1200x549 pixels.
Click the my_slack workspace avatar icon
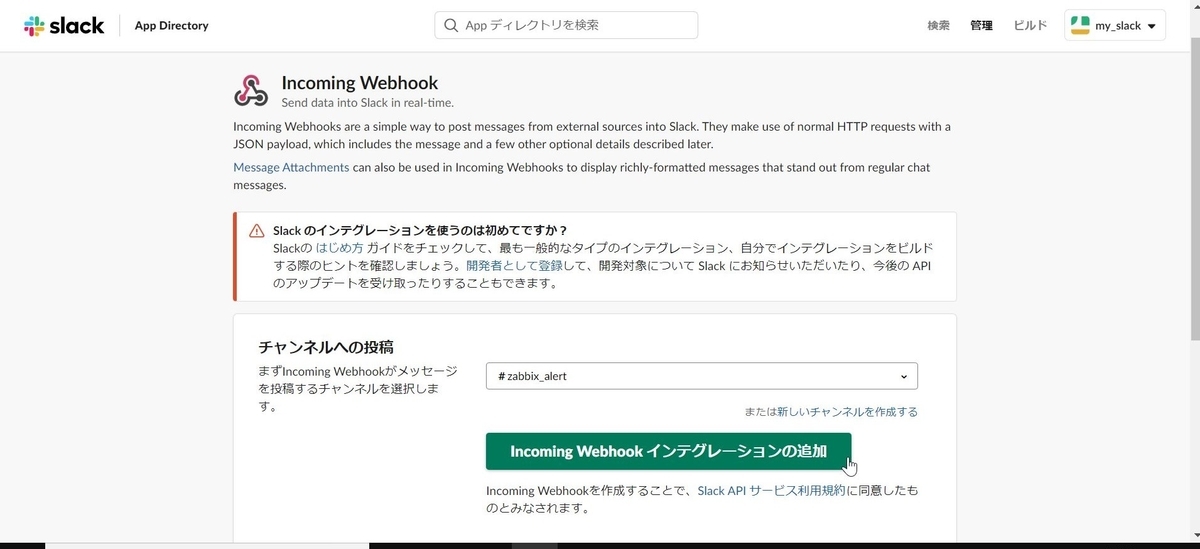(1080, 26)
